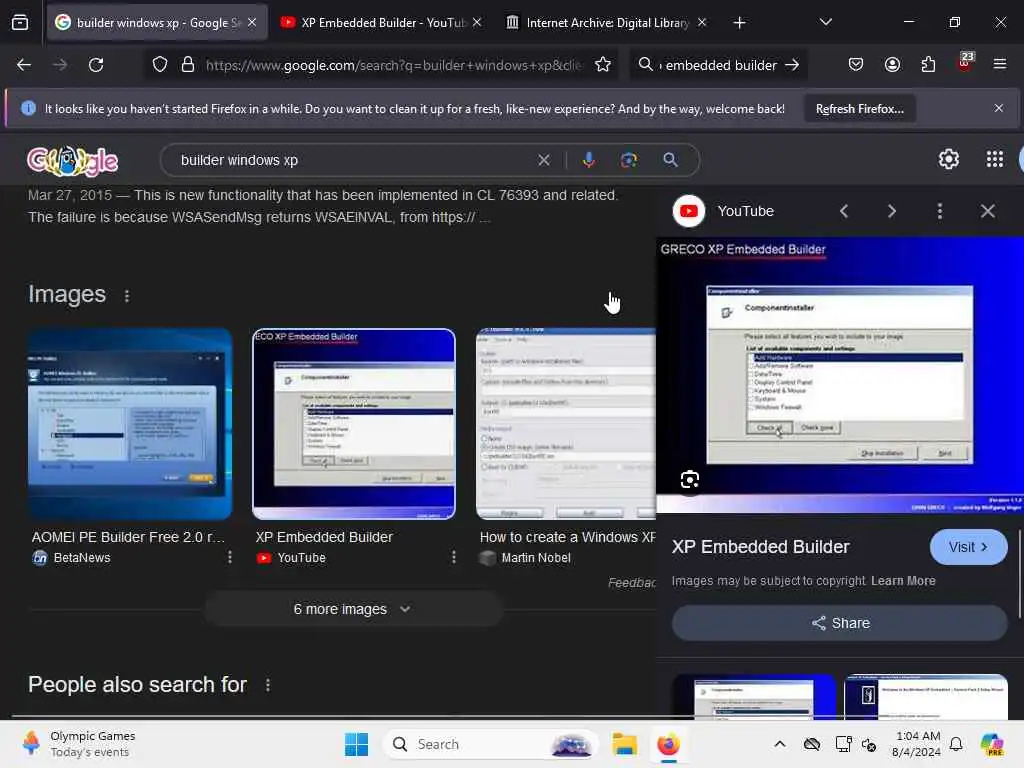Open notifications bell in system tray
Viewport: 1024px width, 768px height.
point(956,744)
